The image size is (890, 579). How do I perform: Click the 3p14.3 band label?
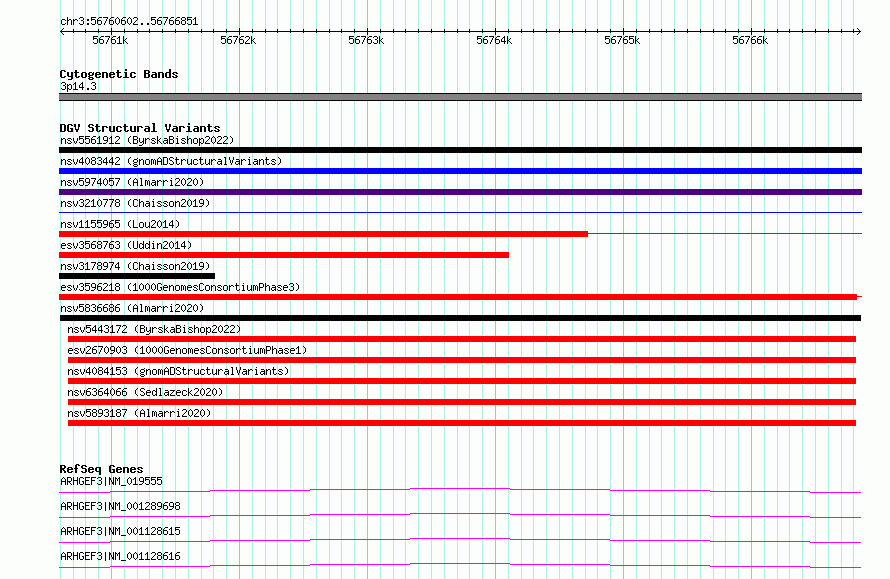[78, 86]
